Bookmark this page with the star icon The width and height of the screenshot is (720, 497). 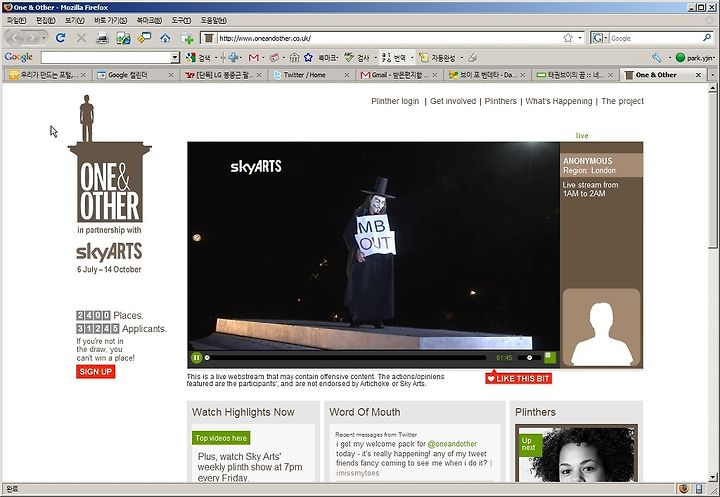[568, 38]
